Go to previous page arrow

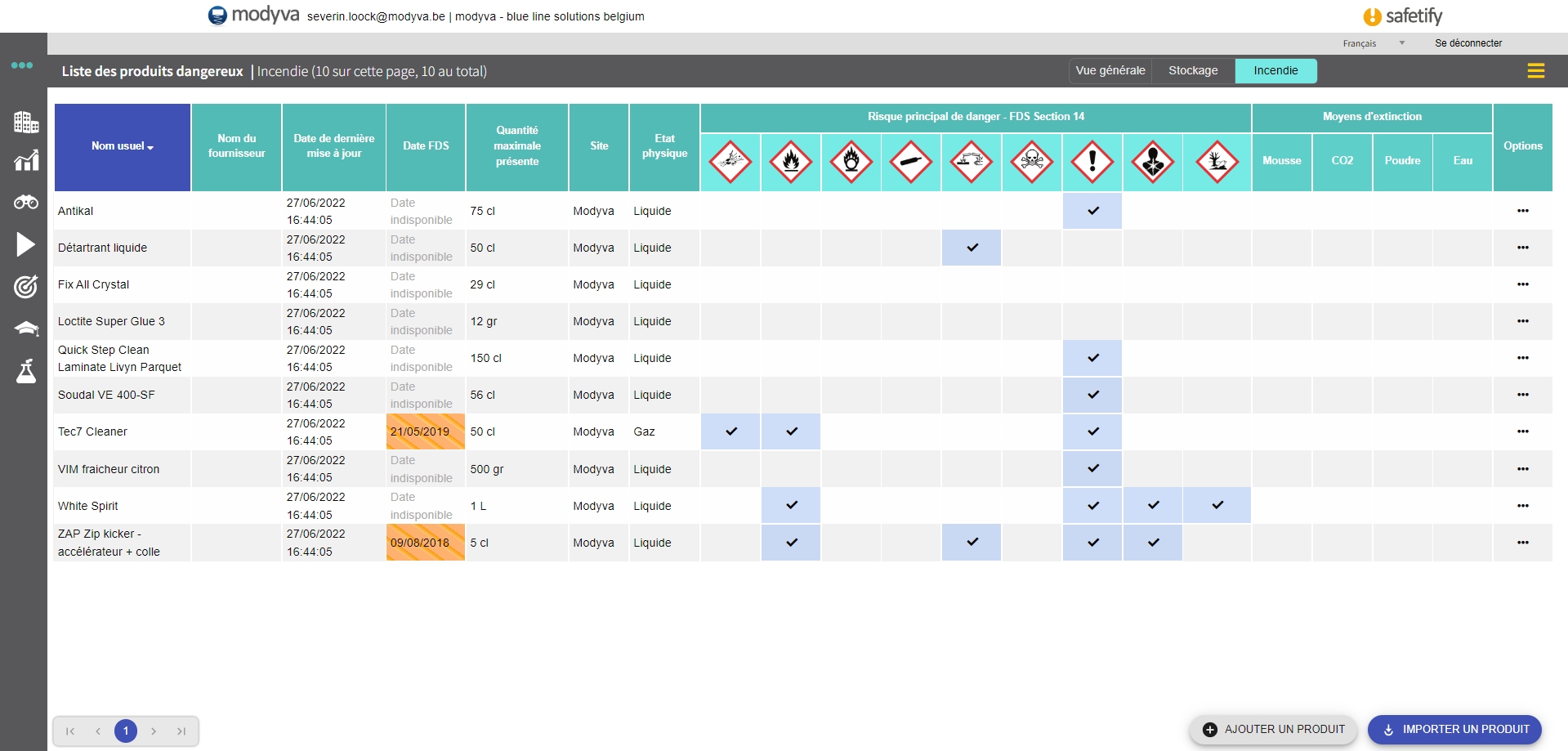click(98, 731)
